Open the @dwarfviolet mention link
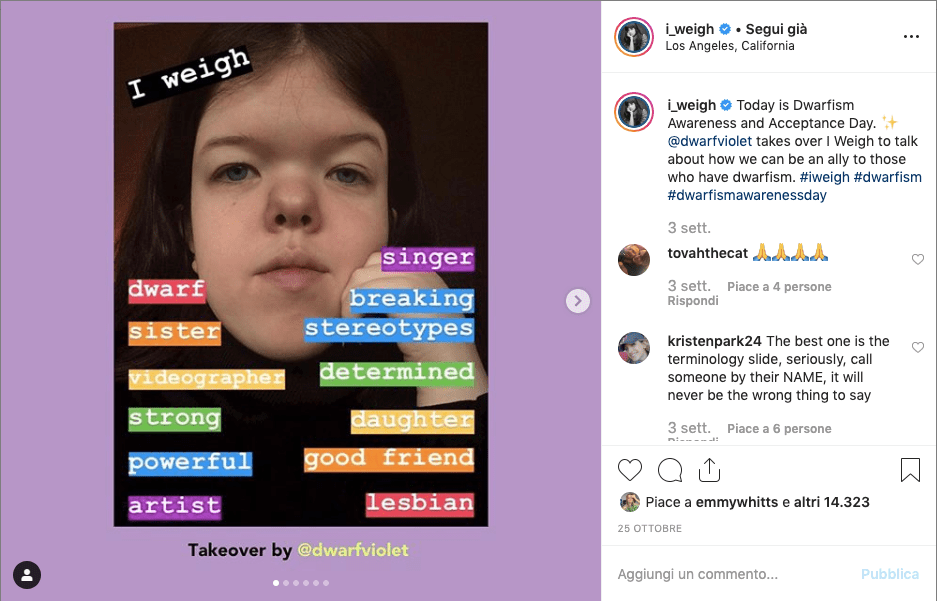 [x=709, y=141]
